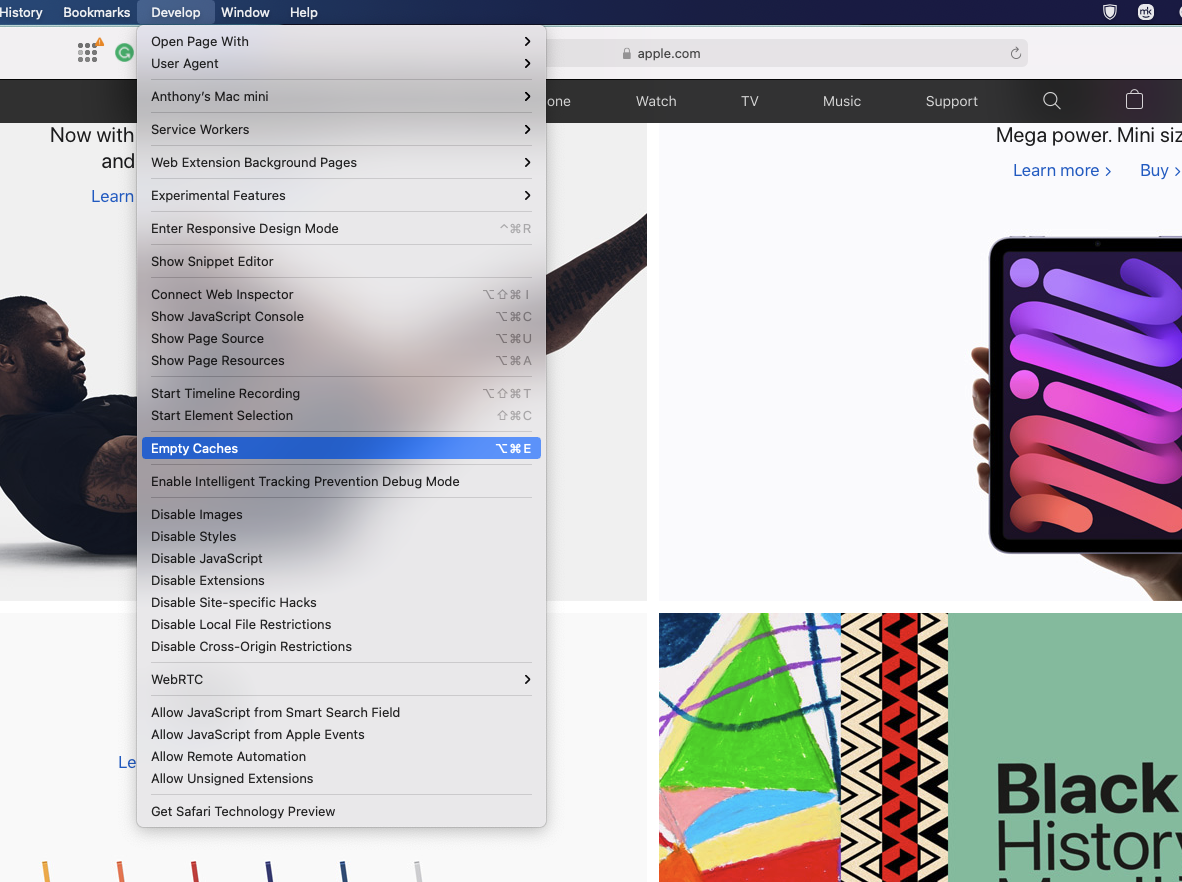Choose Show Page Resources
This screenshot has width=1182, height=882.
pos(341,360)
